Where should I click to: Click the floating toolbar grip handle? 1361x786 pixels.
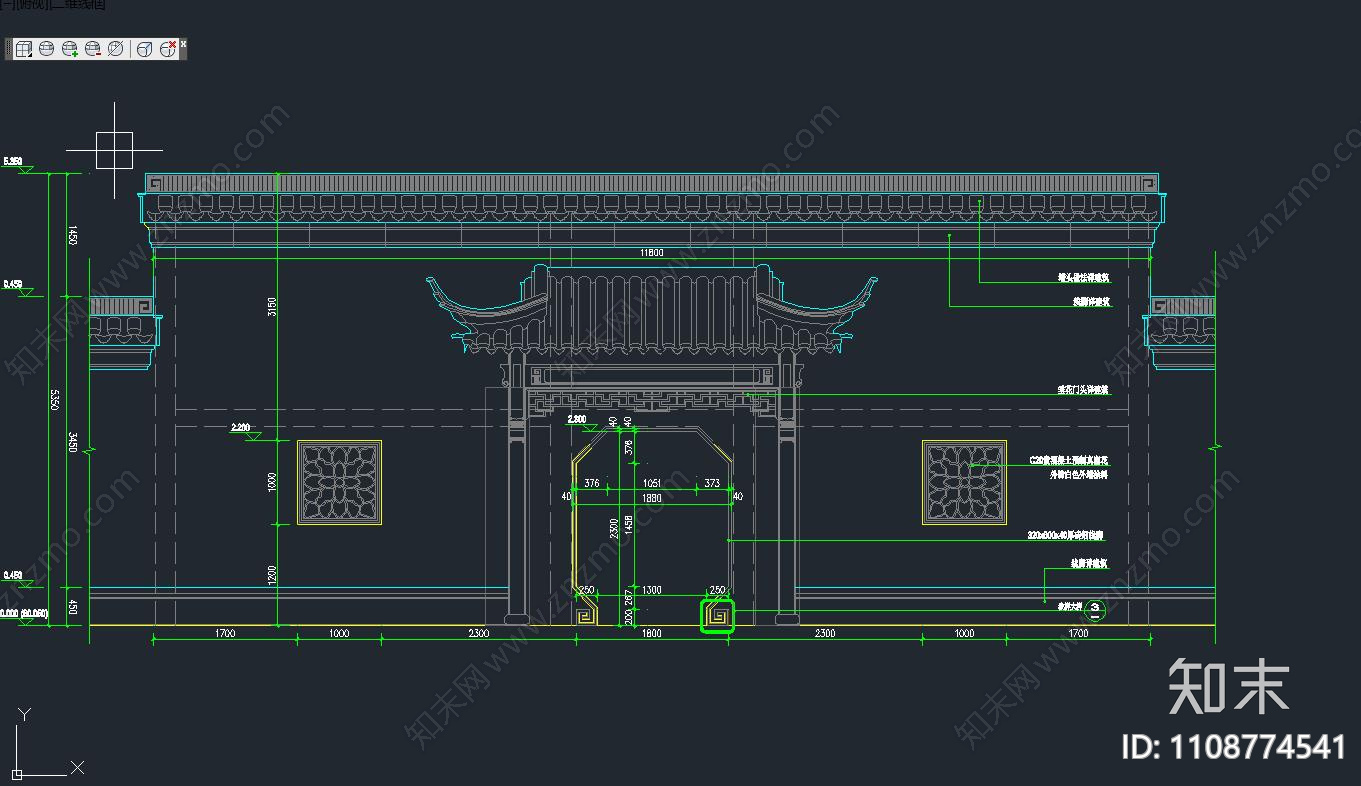(x=9, y=49)
